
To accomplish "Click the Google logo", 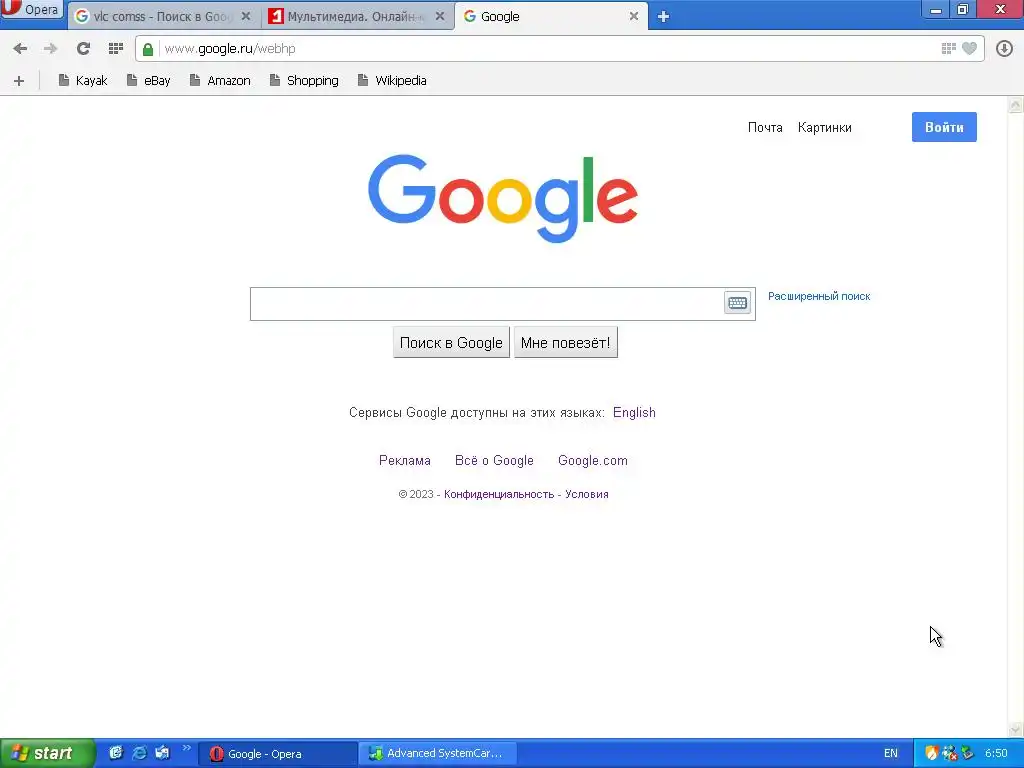I will pos(503,198).
